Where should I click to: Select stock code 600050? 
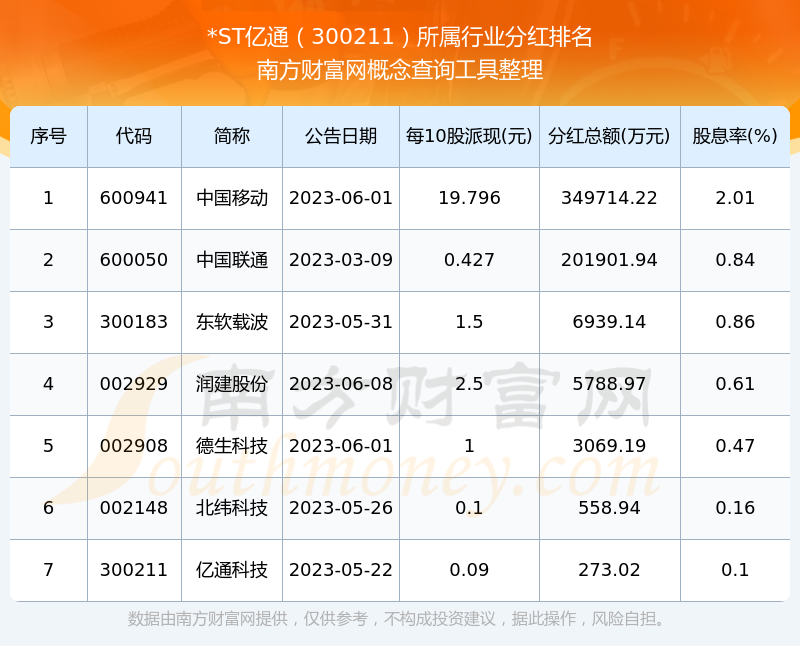(x=134, y=260)
